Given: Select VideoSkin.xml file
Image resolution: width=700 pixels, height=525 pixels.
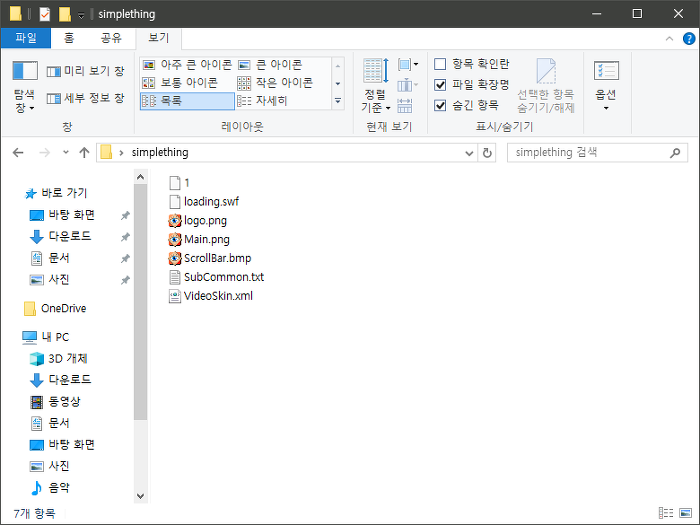Looking at the screenshot, I should click(210, 296).
